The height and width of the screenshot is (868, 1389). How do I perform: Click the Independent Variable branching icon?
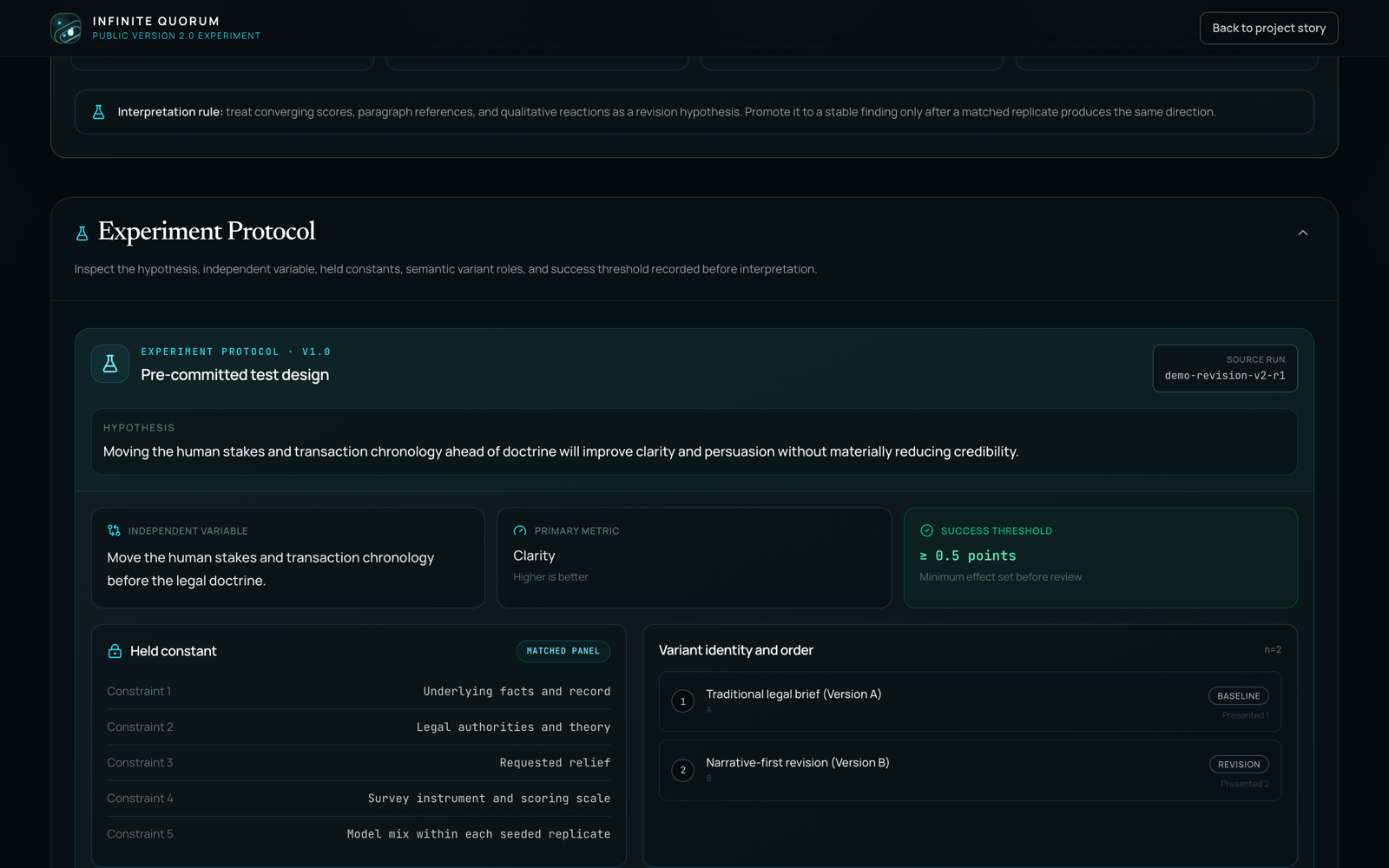[114, 530]
